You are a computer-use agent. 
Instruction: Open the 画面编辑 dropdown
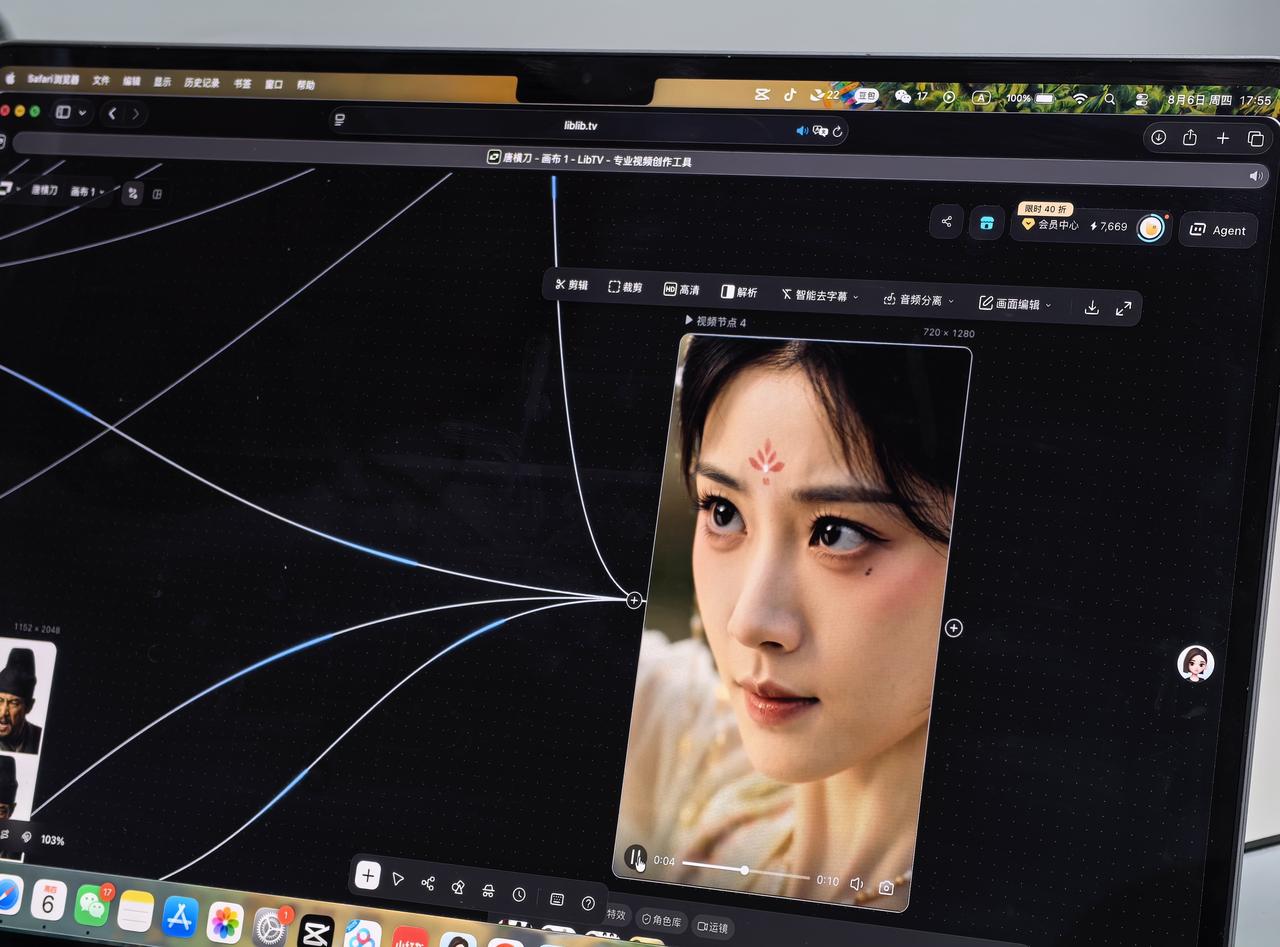click(1015, 304)
